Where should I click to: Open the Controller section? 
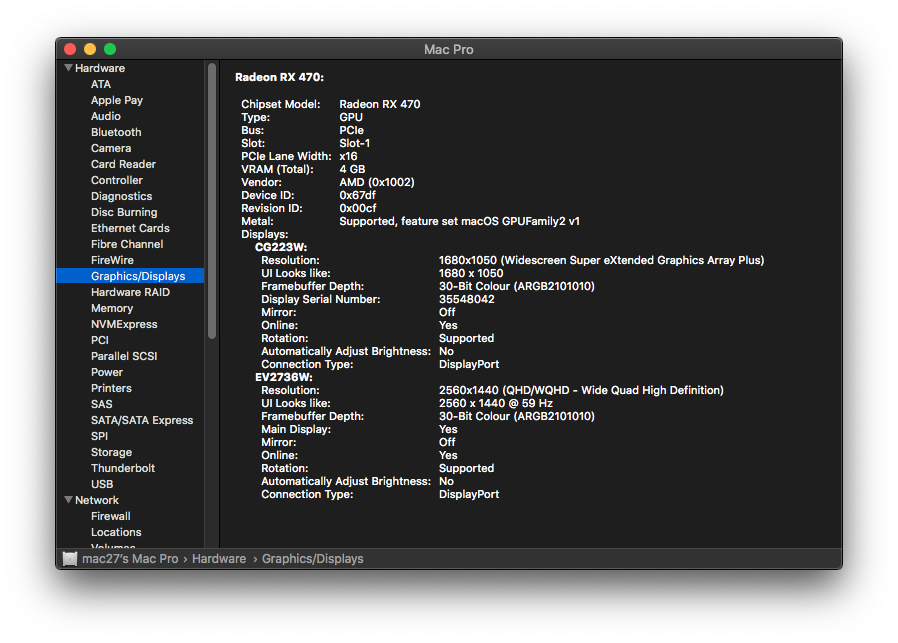tap(117, 180)
